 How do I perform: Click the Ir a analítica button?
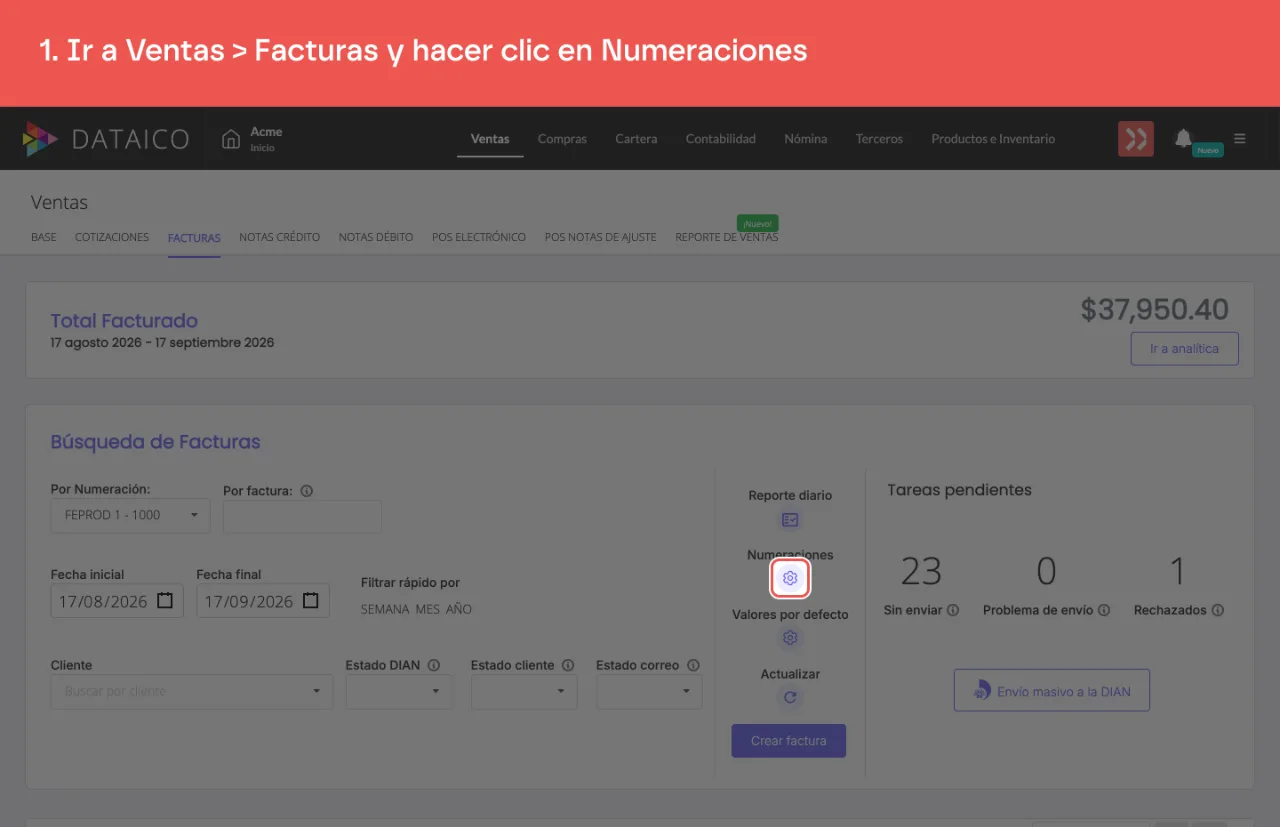point(1185,349)
